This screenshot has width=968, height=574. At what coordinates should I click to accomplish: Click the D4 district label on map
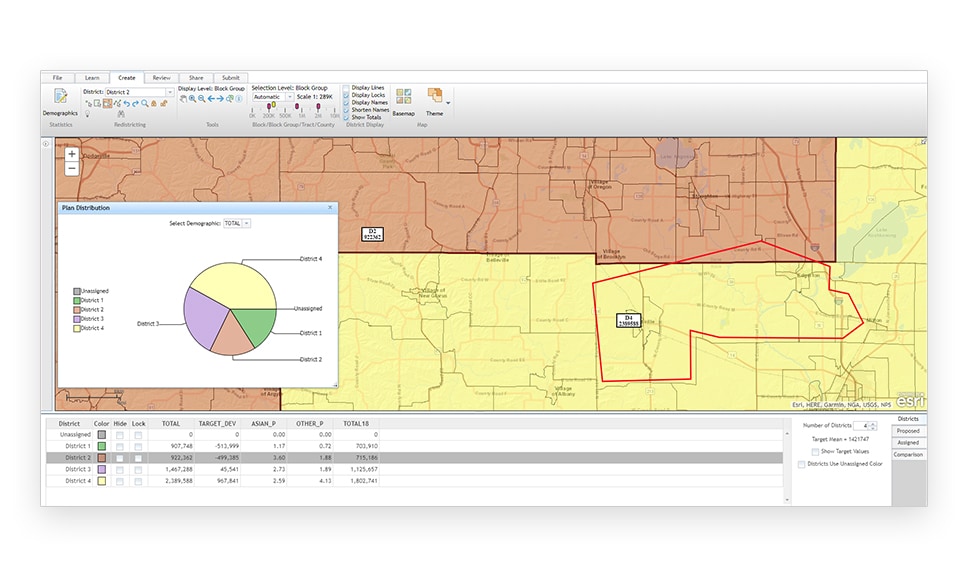click(628, 321)
